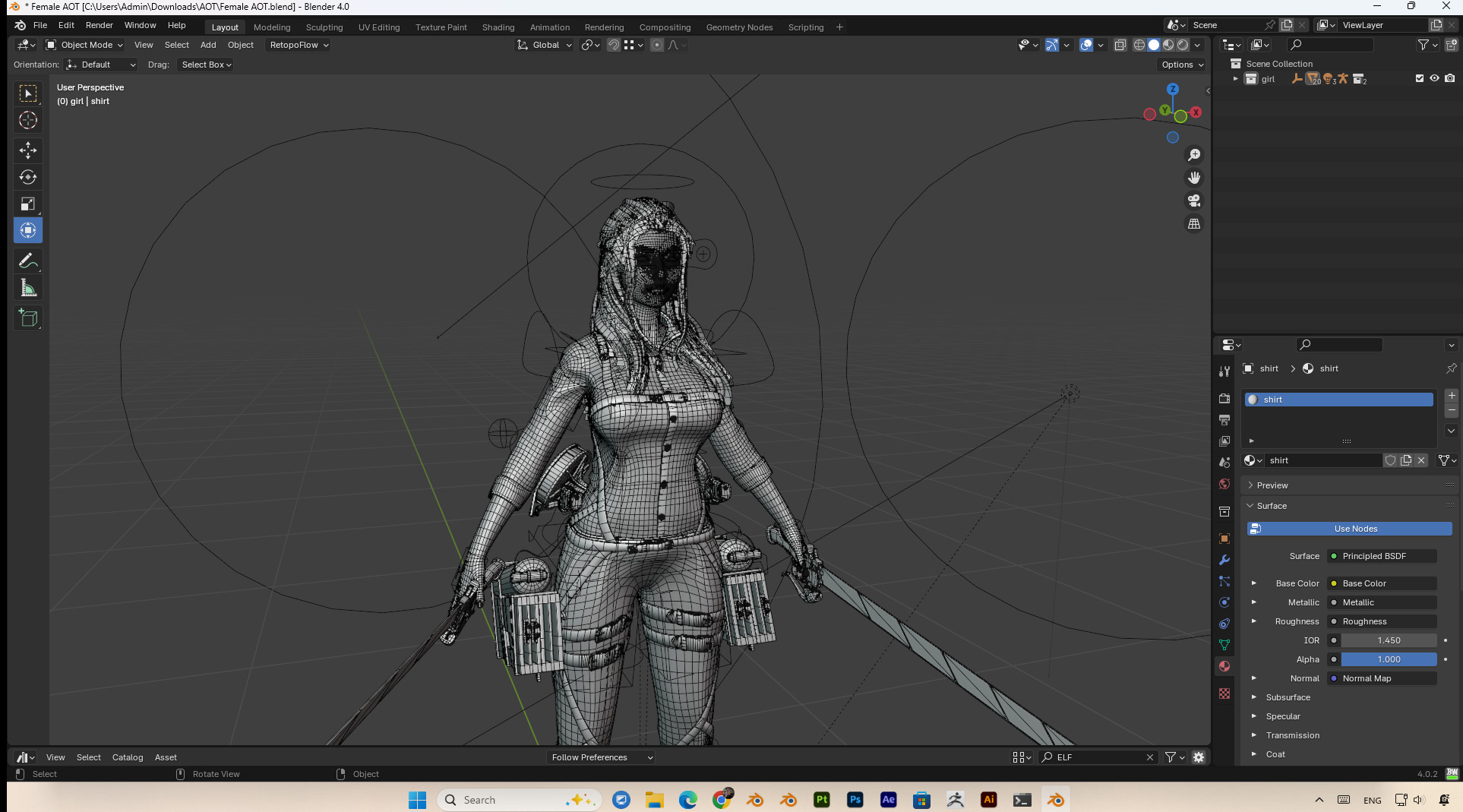Viewport: 1463px width, 812px height.
Task: Open the RetopoFlow dropdown menu
Action: 299,45
